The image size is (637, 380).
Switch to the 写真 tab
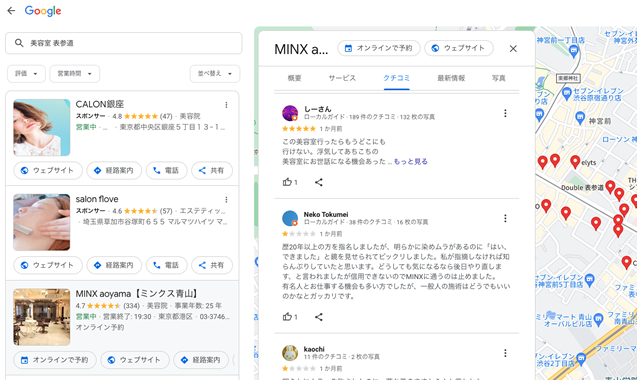point(498,78)
